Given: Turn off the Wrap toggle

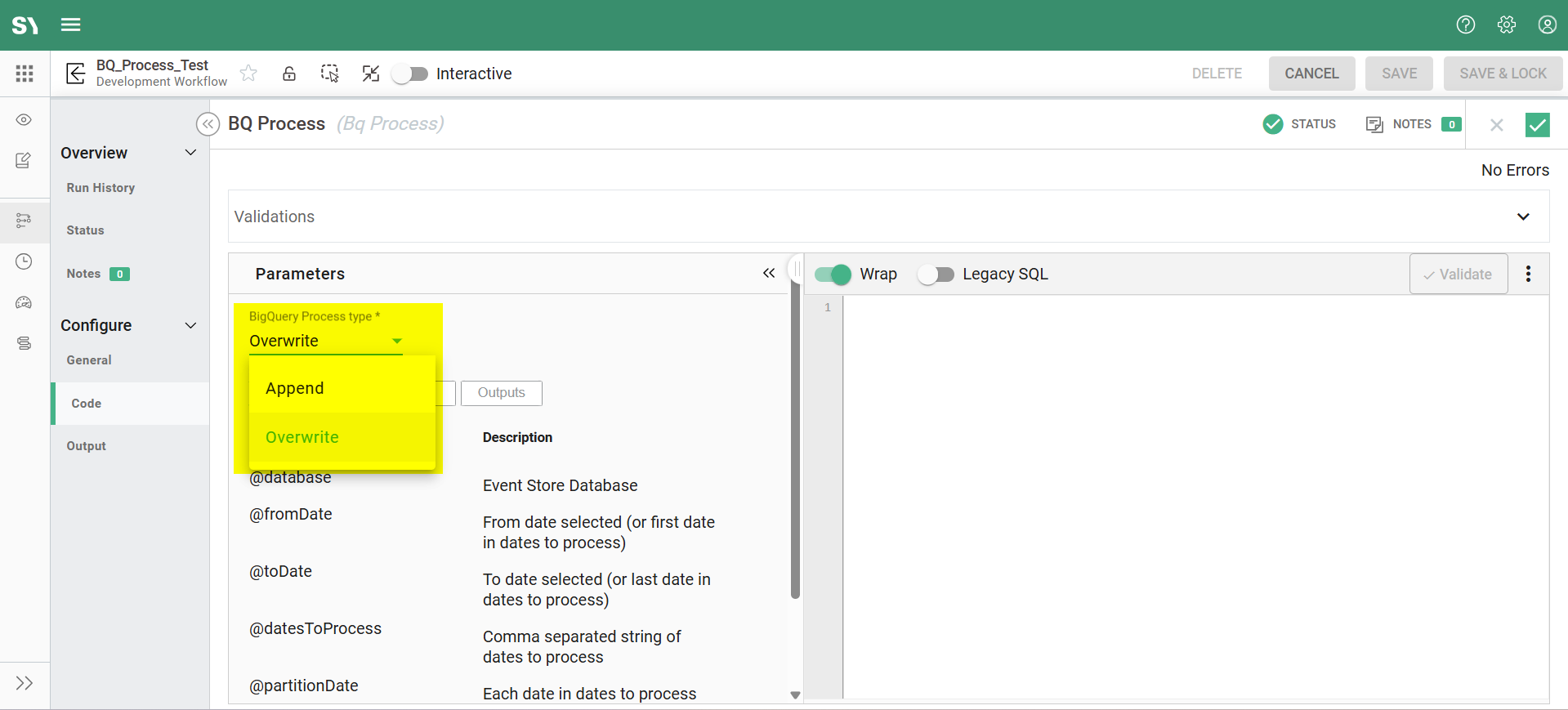Looking at the screenshot, I should [833, 275].
